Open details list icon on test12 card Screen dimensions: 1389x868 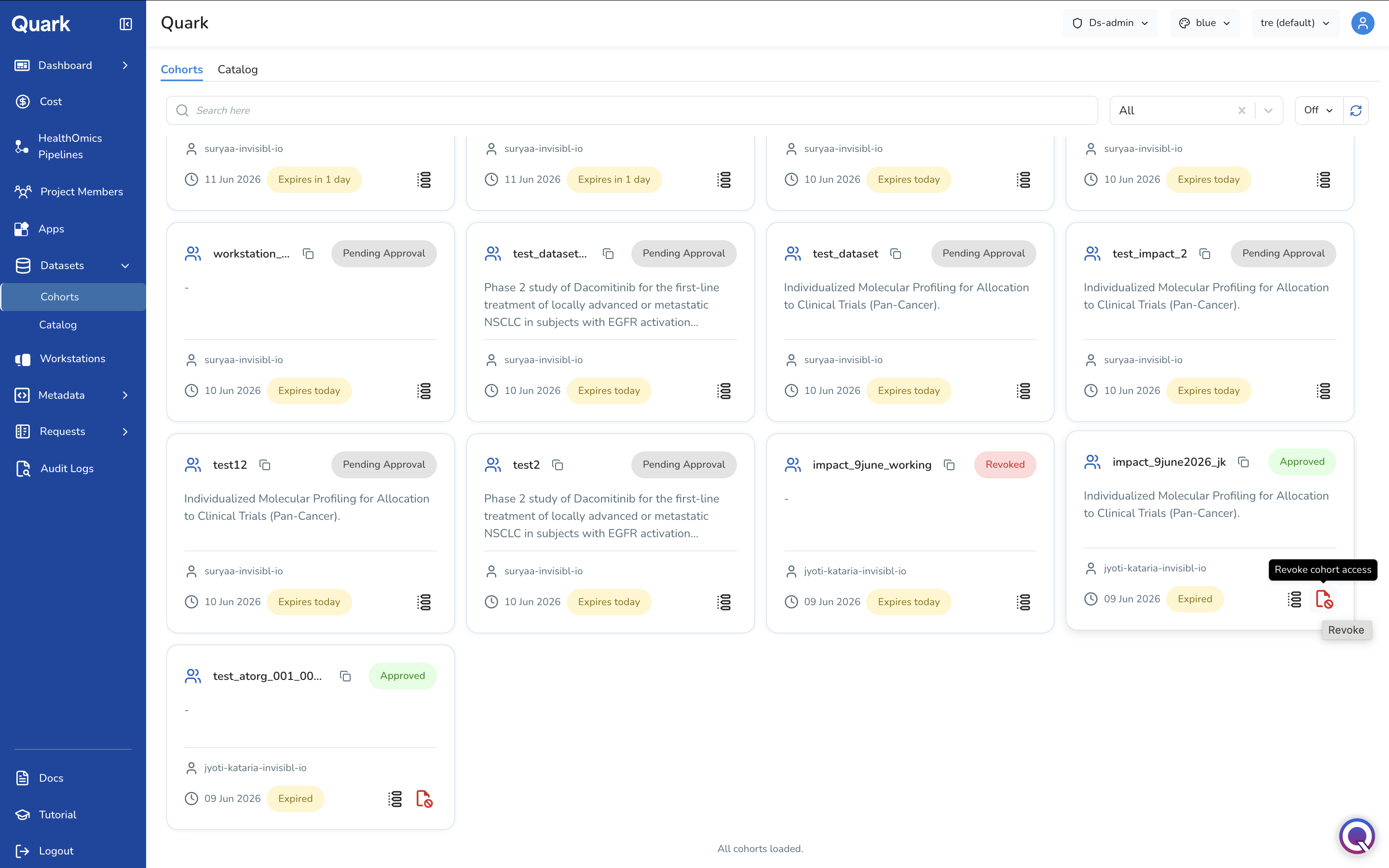(423, 602)
